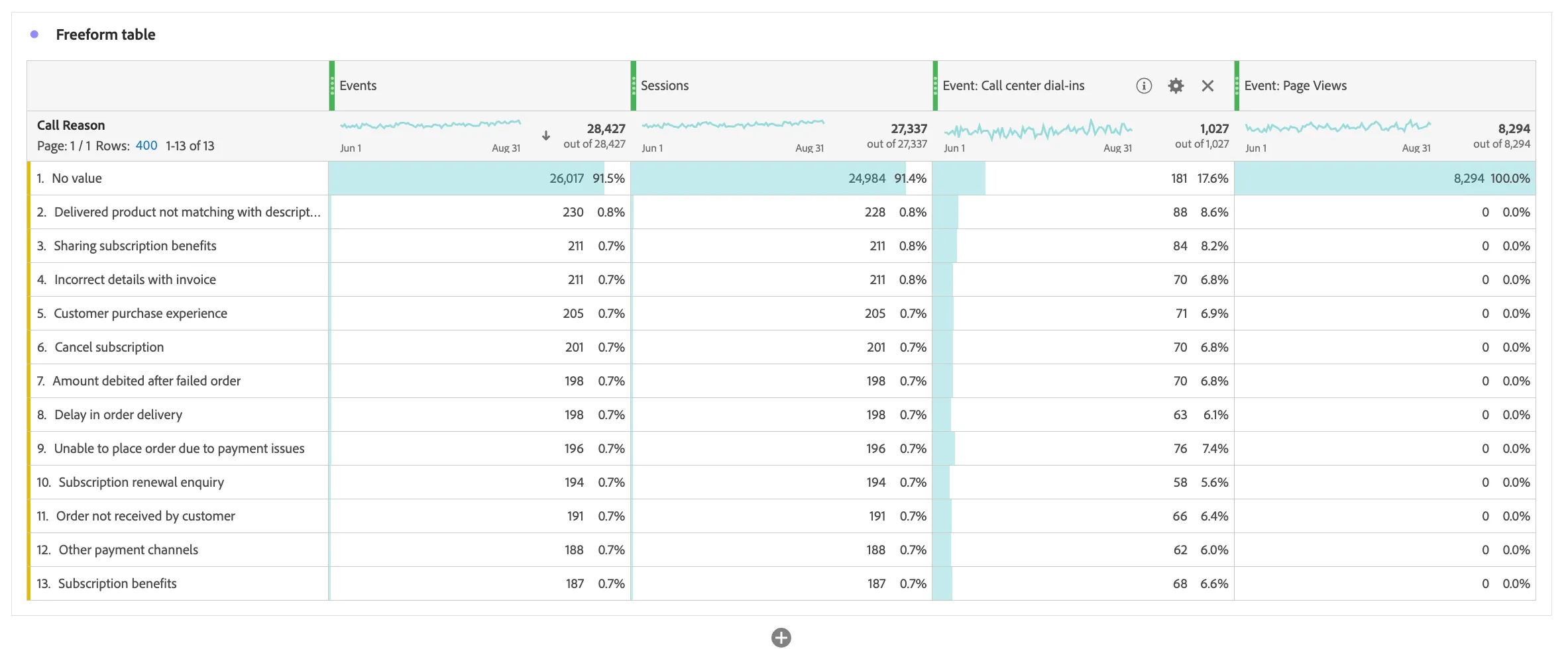The height and width of the screenshot is (649, 1568).
Task: Click dial-ins cell 76 for payment issues row
Action: coord(1083,448)
